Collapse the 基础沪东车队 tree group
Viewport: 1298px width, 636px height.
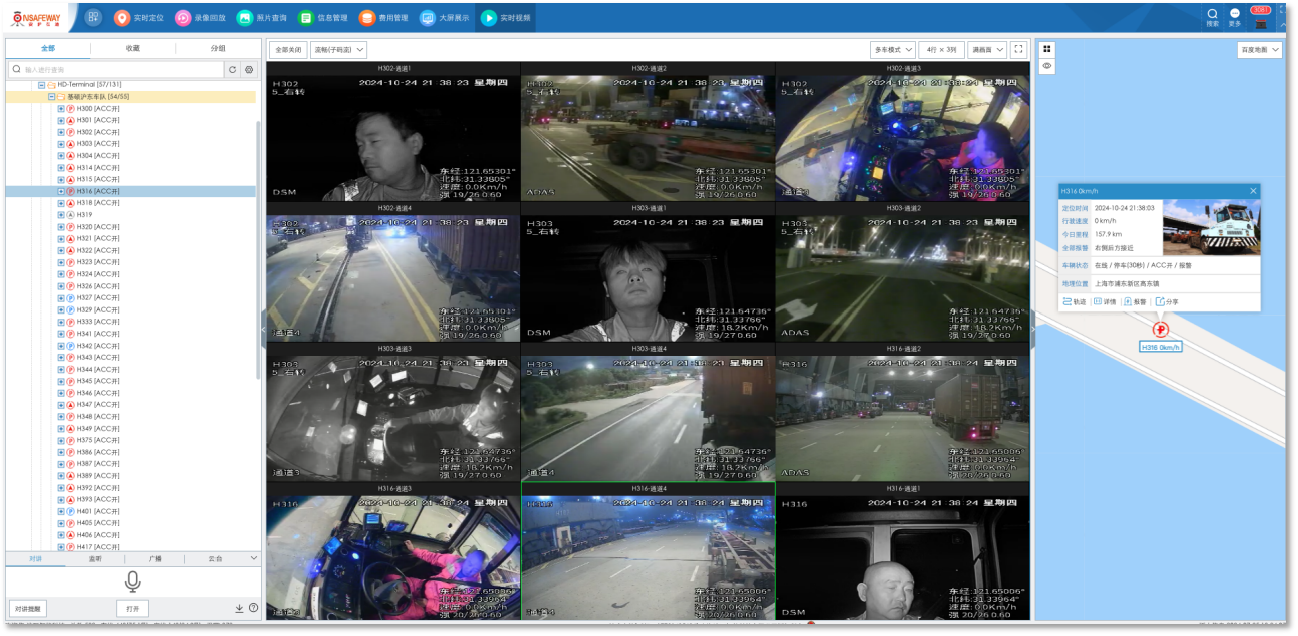52,97
